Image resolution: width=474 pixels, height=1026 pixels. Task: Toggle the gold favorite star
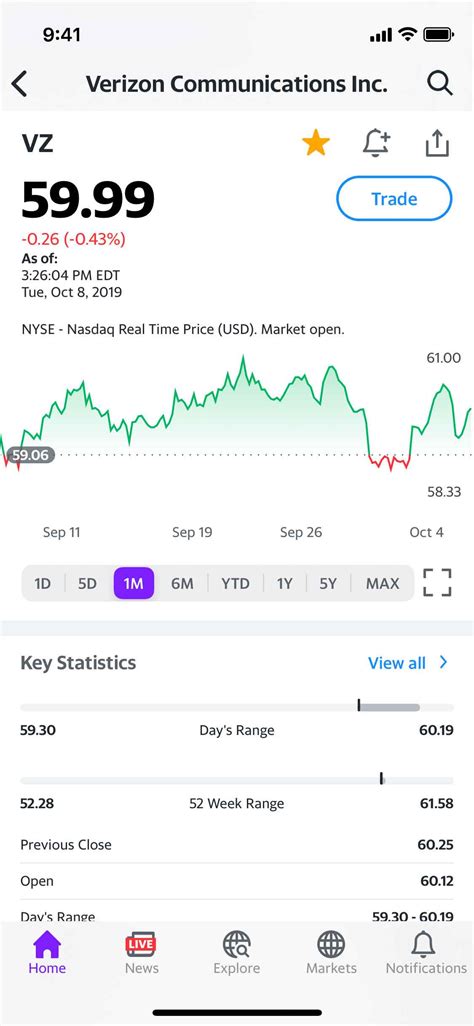(x=316, y=143)
